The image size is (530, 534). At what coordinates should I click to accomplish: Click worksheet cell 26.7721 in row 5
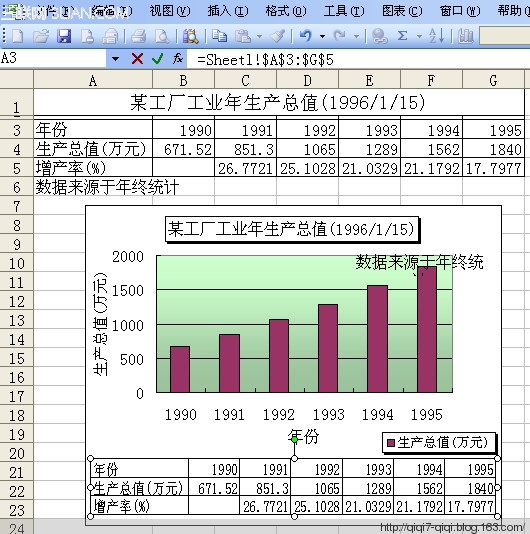(246, 168)
